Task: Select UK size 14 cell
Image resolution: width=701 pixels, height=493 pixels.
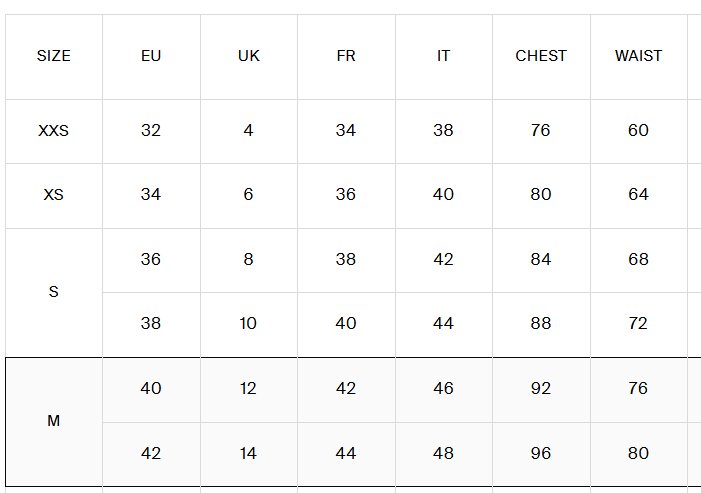Action: tap(248, 453)
